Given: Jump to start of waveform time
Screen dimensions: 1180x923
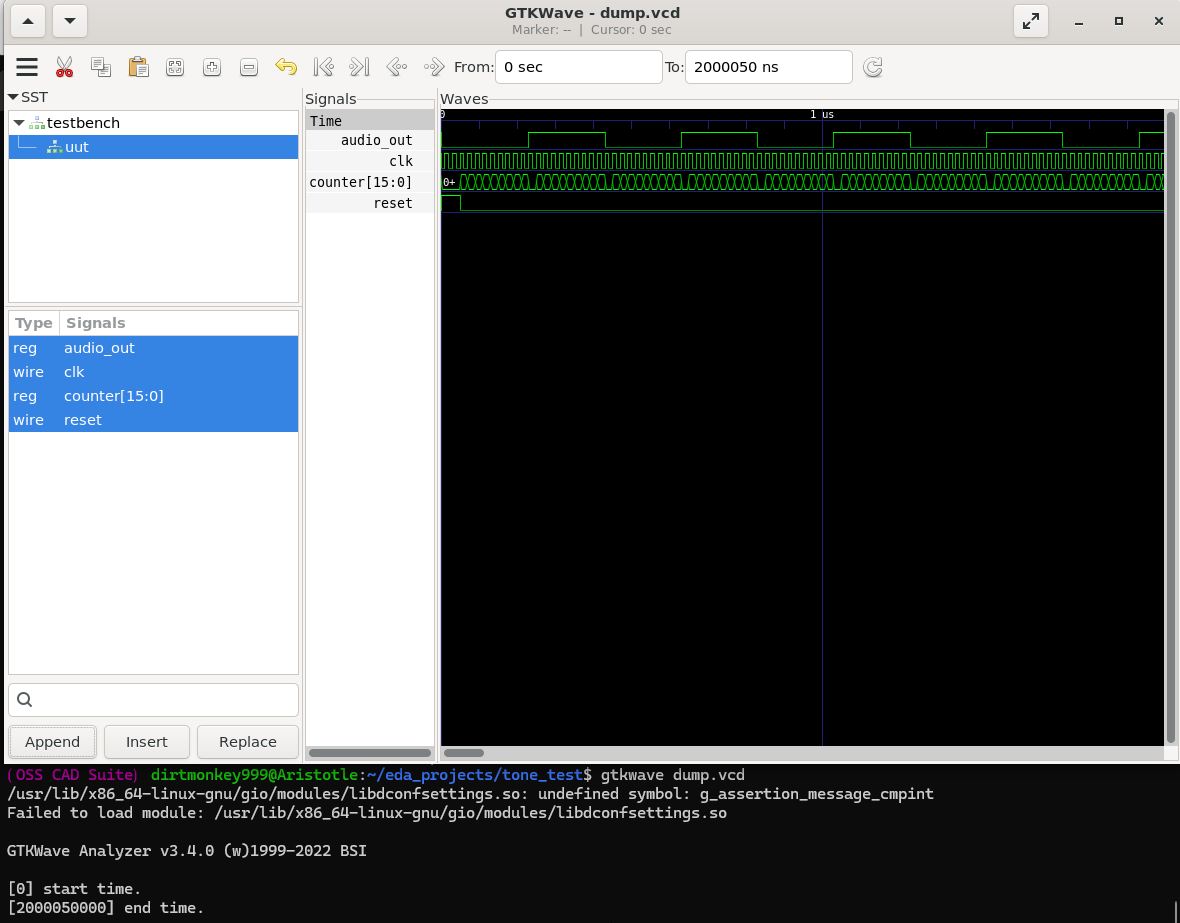Looking at the screenshot, I should click(323, 67).
